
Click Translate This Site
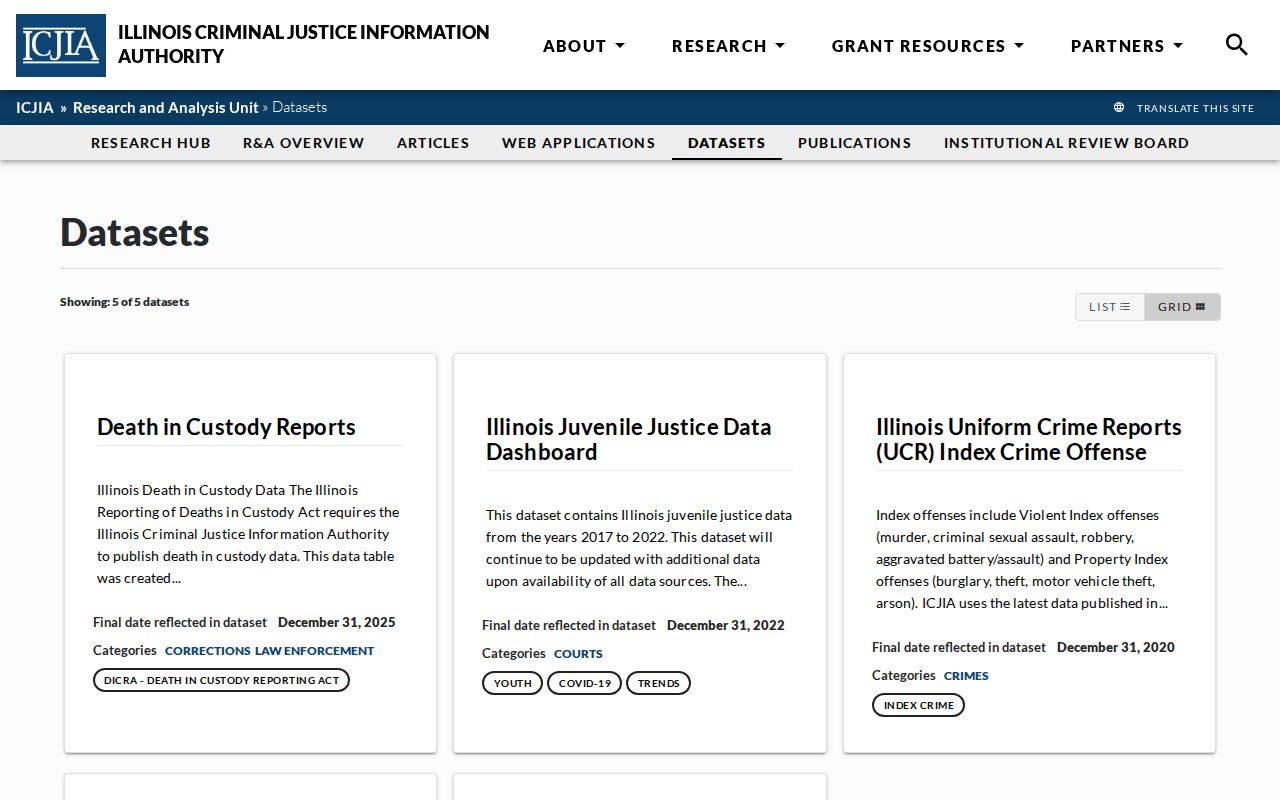click(1195, 108)
